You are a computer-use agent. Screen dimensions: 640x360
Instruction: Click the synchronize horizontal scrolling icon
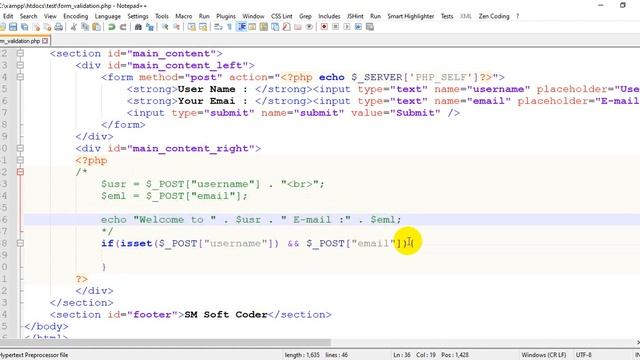pyautogui.click(x=203, y=27)
